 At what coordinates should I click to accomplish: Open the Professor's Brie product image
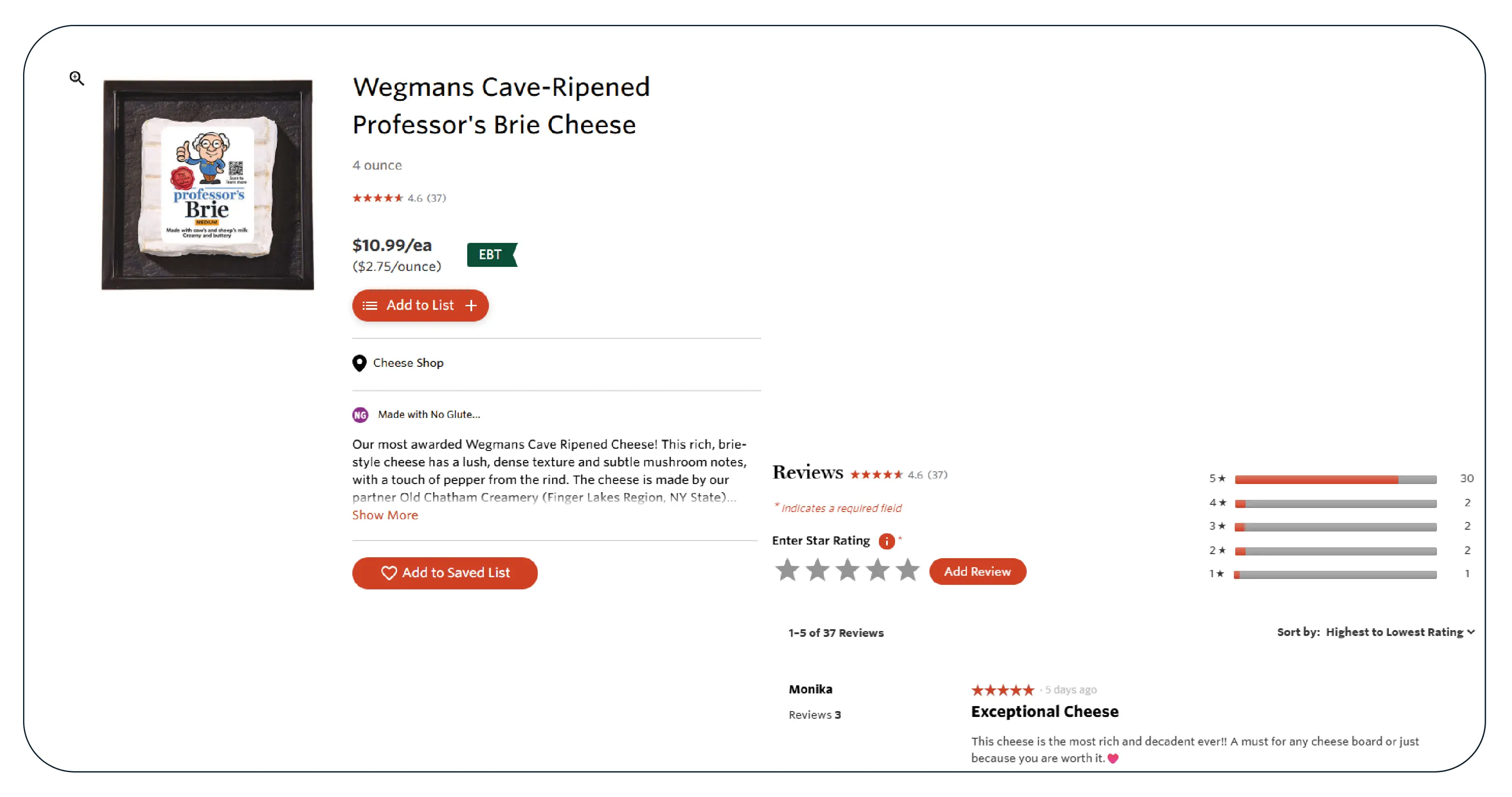point(208,185)
